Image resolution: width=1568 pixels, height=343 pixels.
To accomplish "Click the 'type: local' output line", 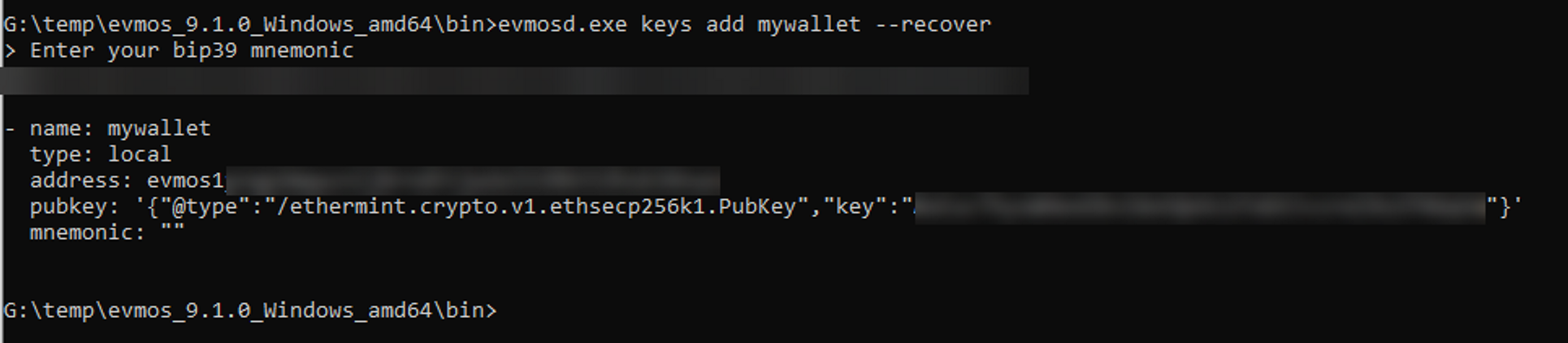I will click(x=101, y=154).
